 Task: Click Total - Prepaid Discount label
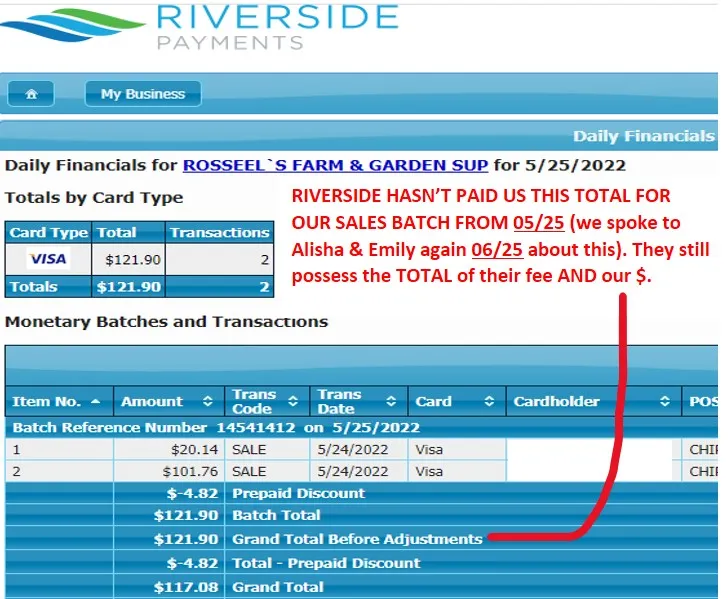[x=326, y=563]
